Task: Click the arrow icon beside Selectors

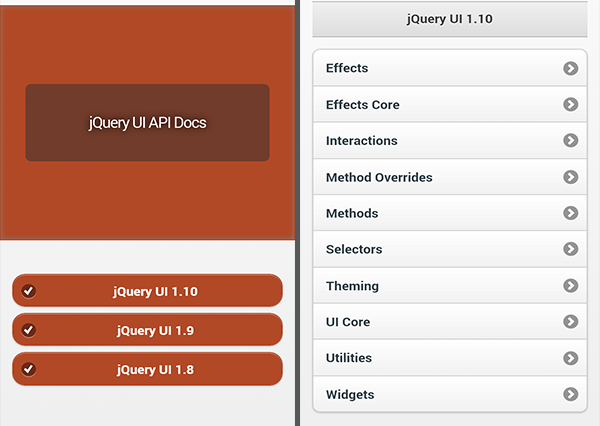Action: (571, 249)
